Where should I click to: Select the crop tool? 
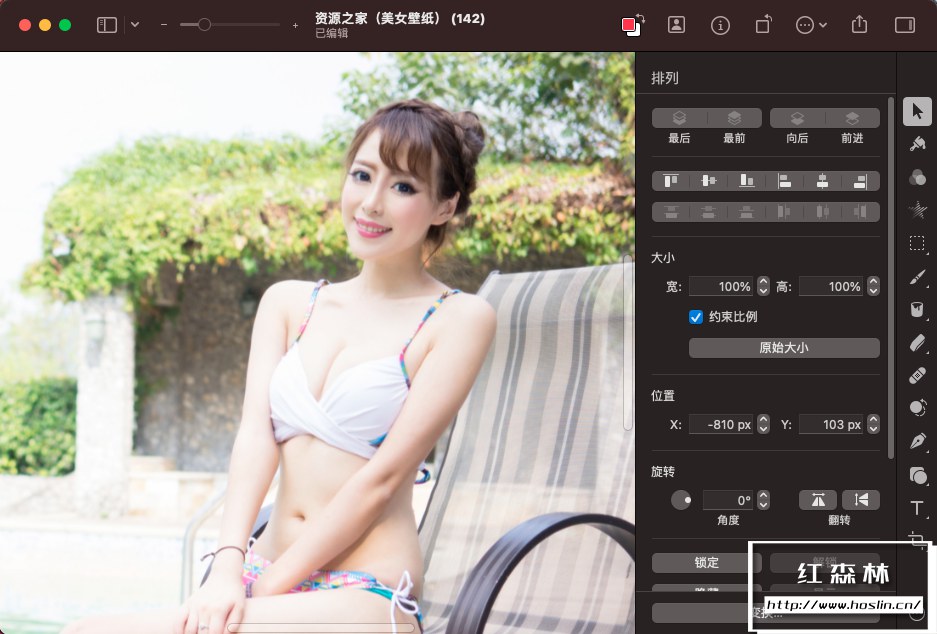(x=917, y=540)
